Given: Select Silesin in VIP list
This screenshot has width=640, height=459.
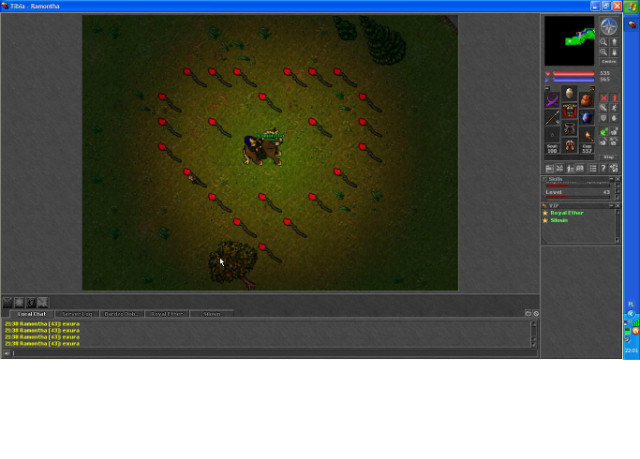Looking at the screenshot, I should 559,220.
